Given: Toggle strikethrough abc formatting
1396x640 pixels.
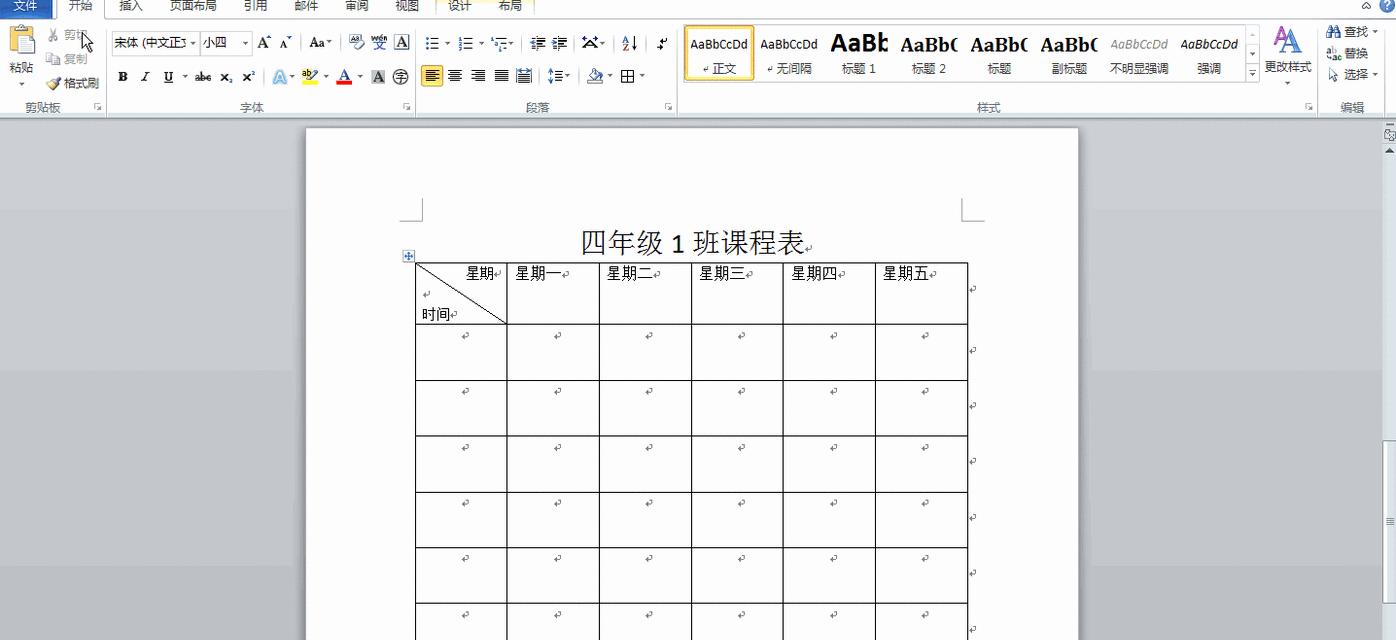Looking at the screenshot, I should [203, 77].
